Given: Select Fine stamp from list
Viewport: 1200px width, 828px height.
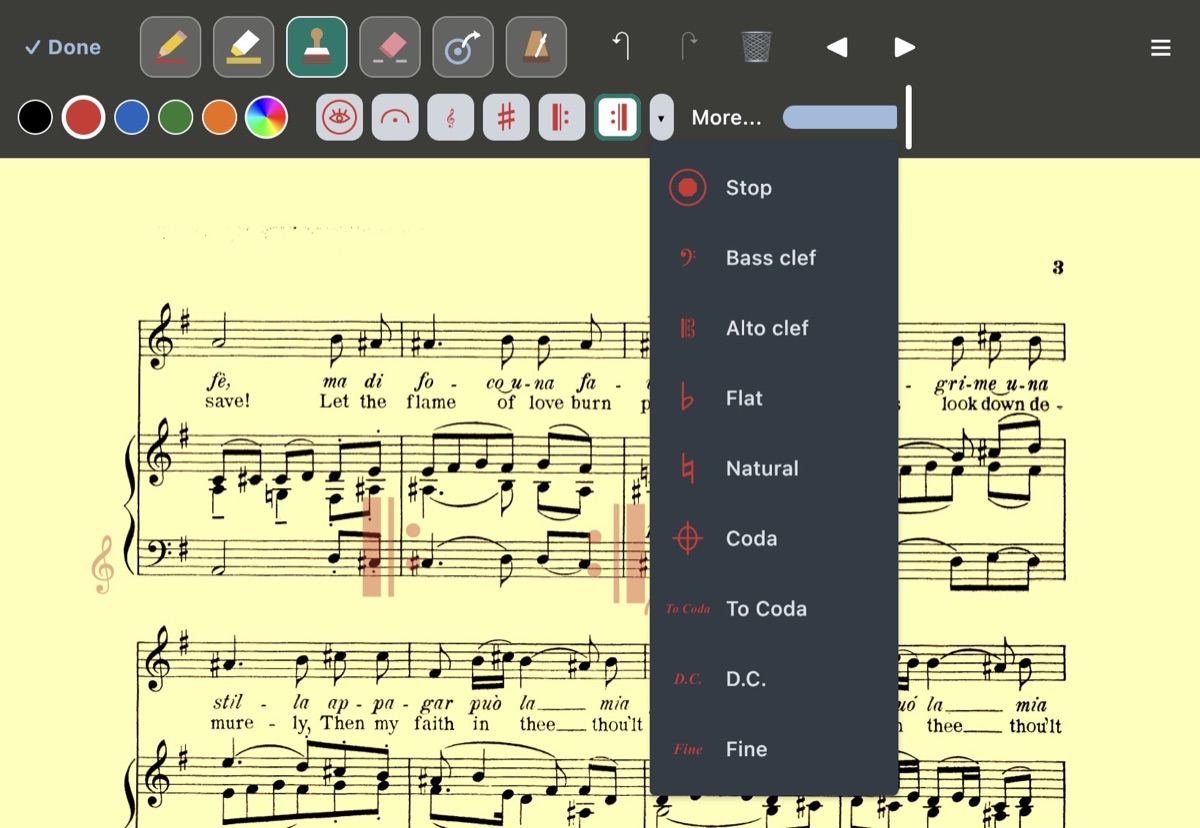Looking at the screenshot, I should (774, 749).
